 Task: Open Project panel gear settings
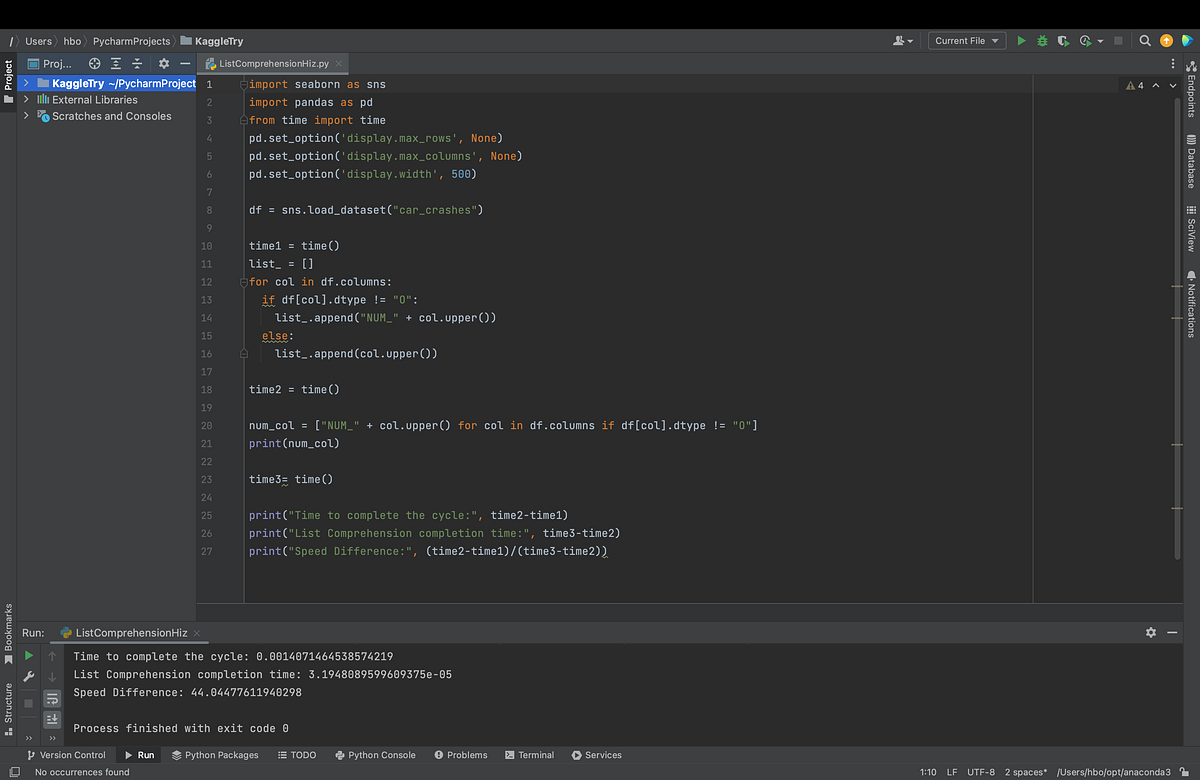pyautogui.click(x=164, y=63)
